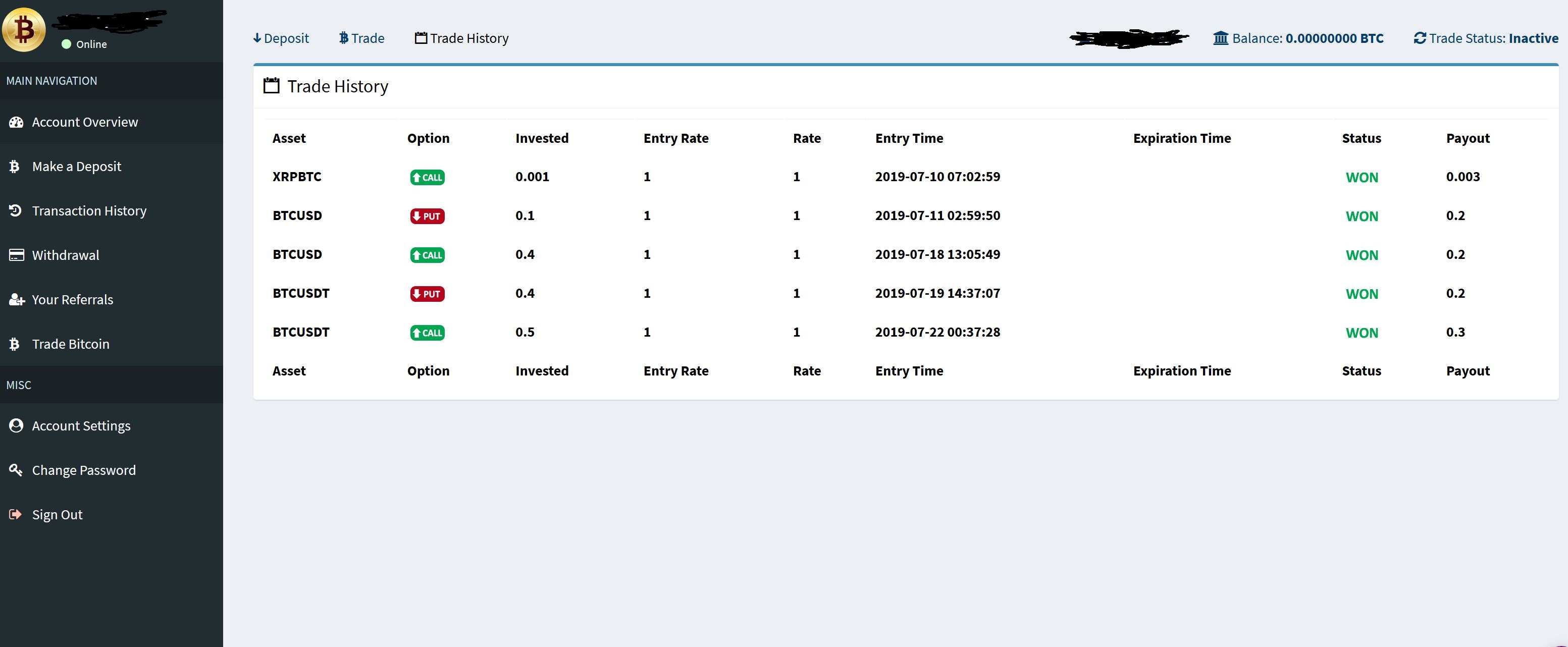
Task: Click the Bitcoin coin logo avatar
Action: (x=24, y=30)
